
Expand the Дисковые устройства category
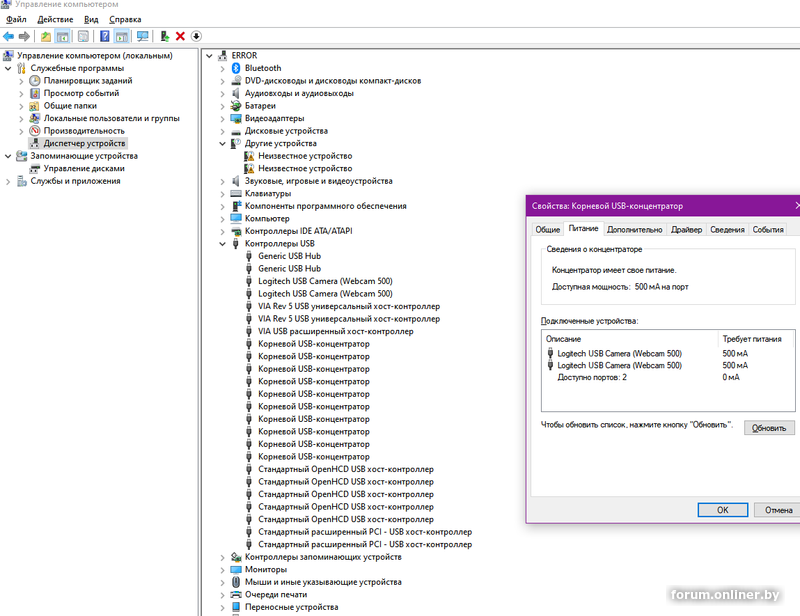[222, 131]
